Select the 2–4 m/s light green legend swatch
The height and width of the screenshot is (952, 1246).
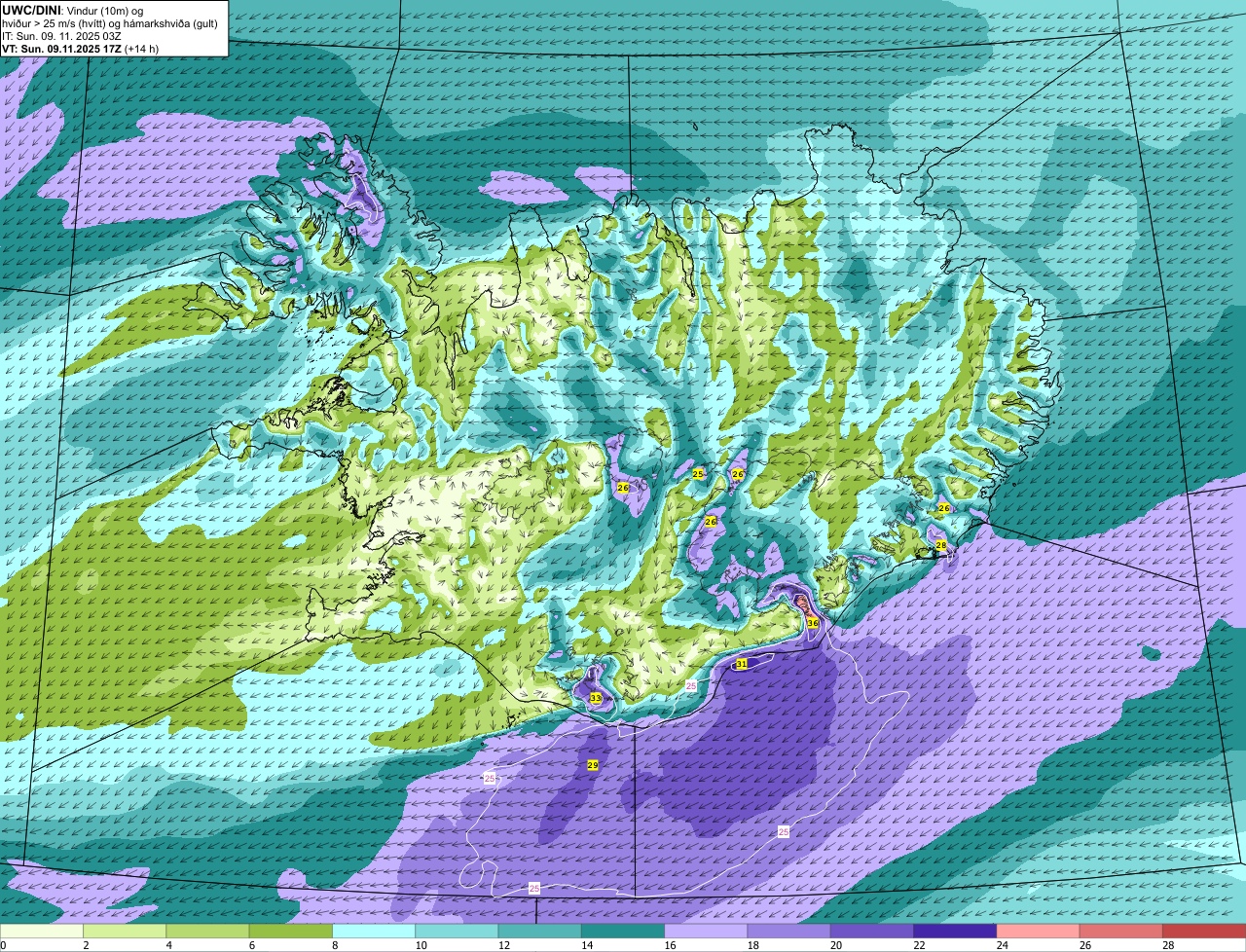tap(125, 932)
